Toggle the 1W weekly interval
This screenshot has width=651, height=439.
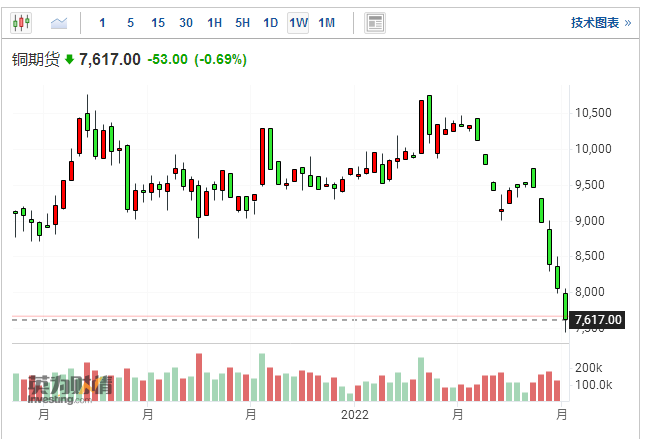click(x=298, y=22)
